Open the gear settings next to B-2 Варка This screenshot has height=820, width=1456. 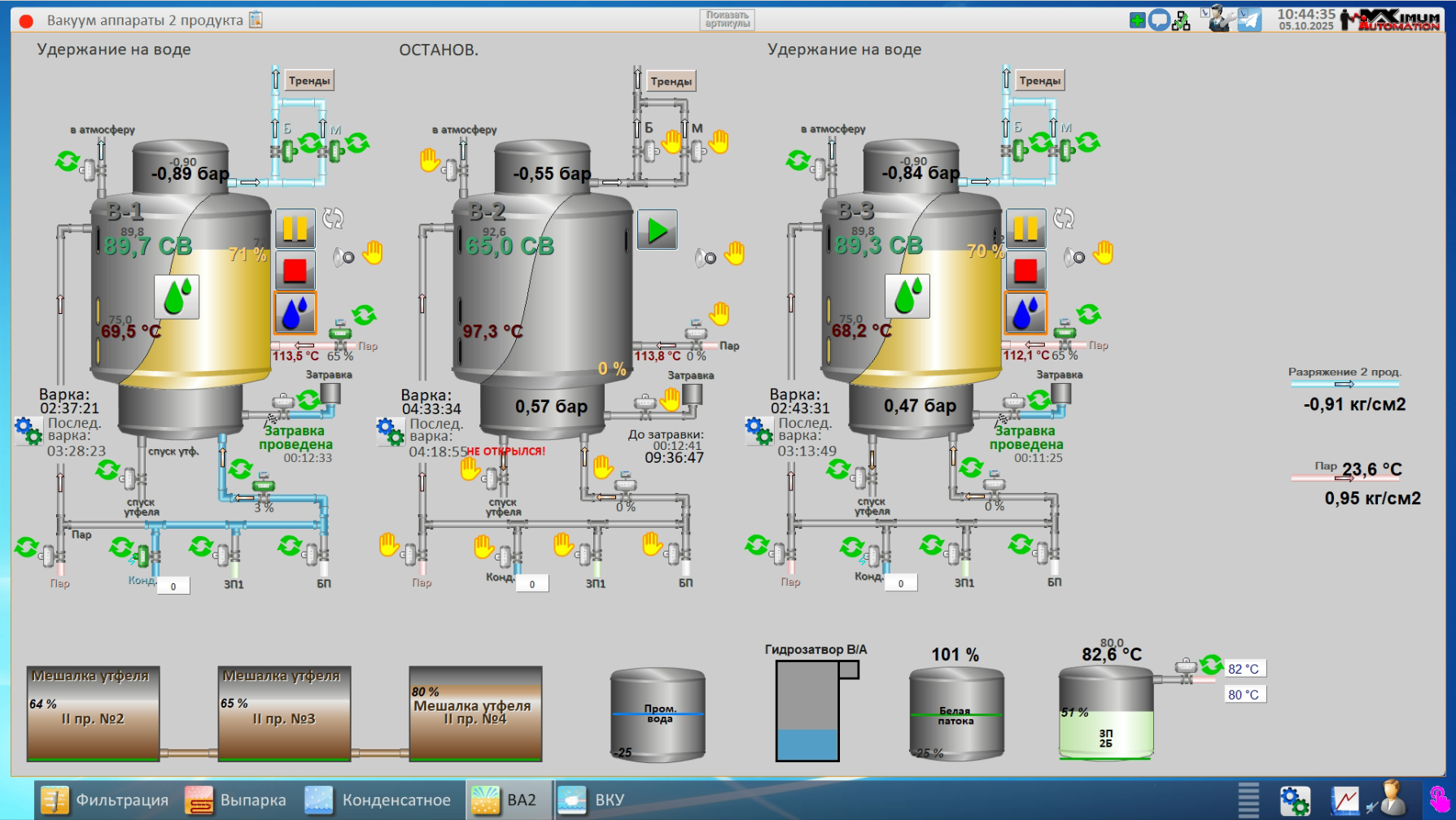390,431
